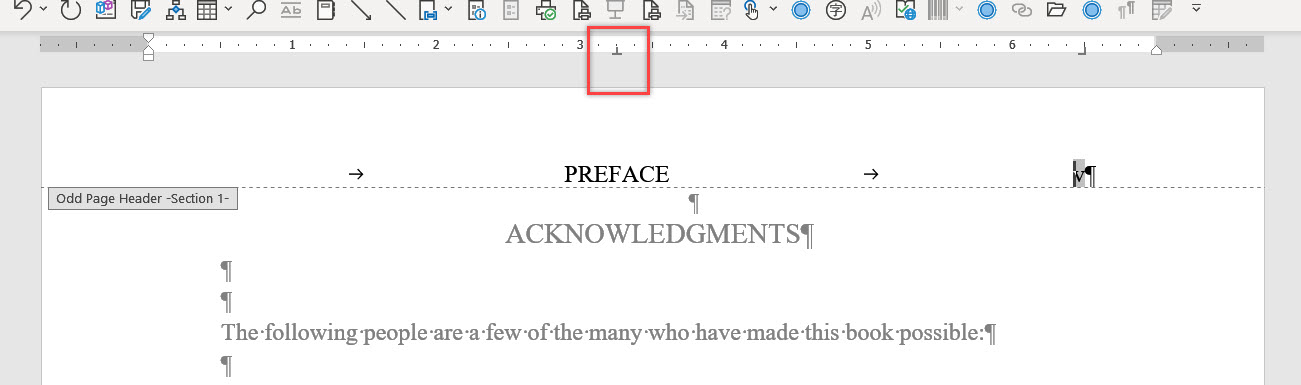
Task: Click the table with pencil edit icon
Action: pos(1161,10)
